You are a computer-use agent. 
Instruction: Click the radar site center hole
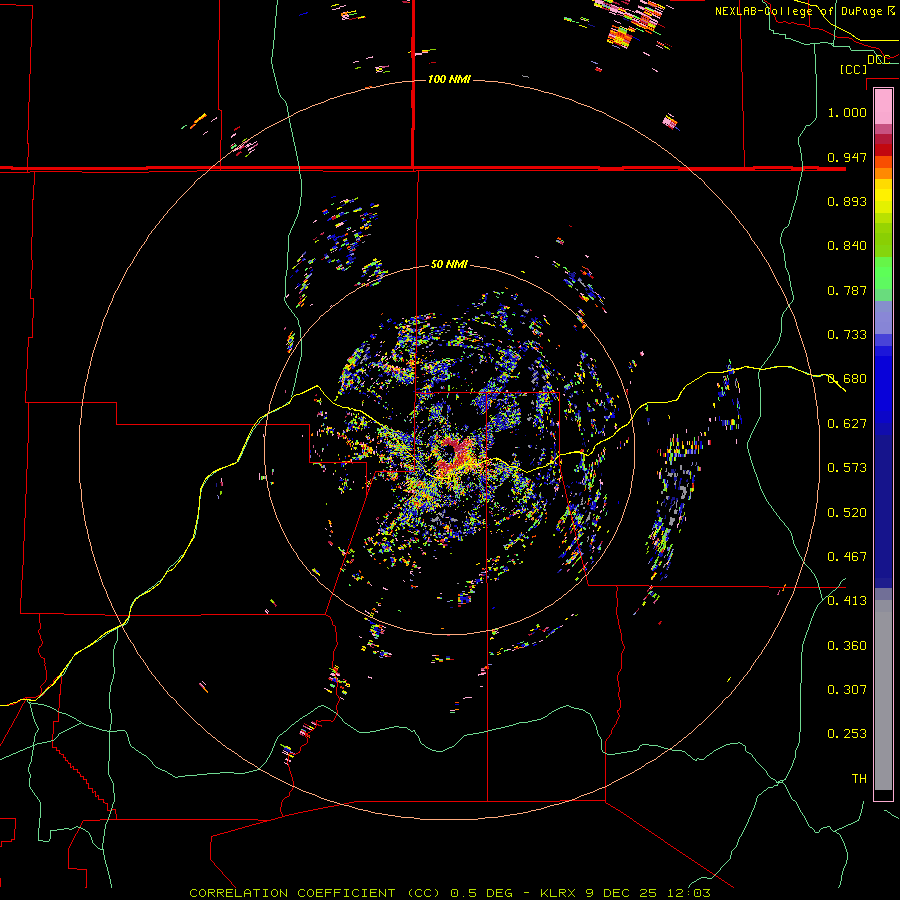coord(447,453)
